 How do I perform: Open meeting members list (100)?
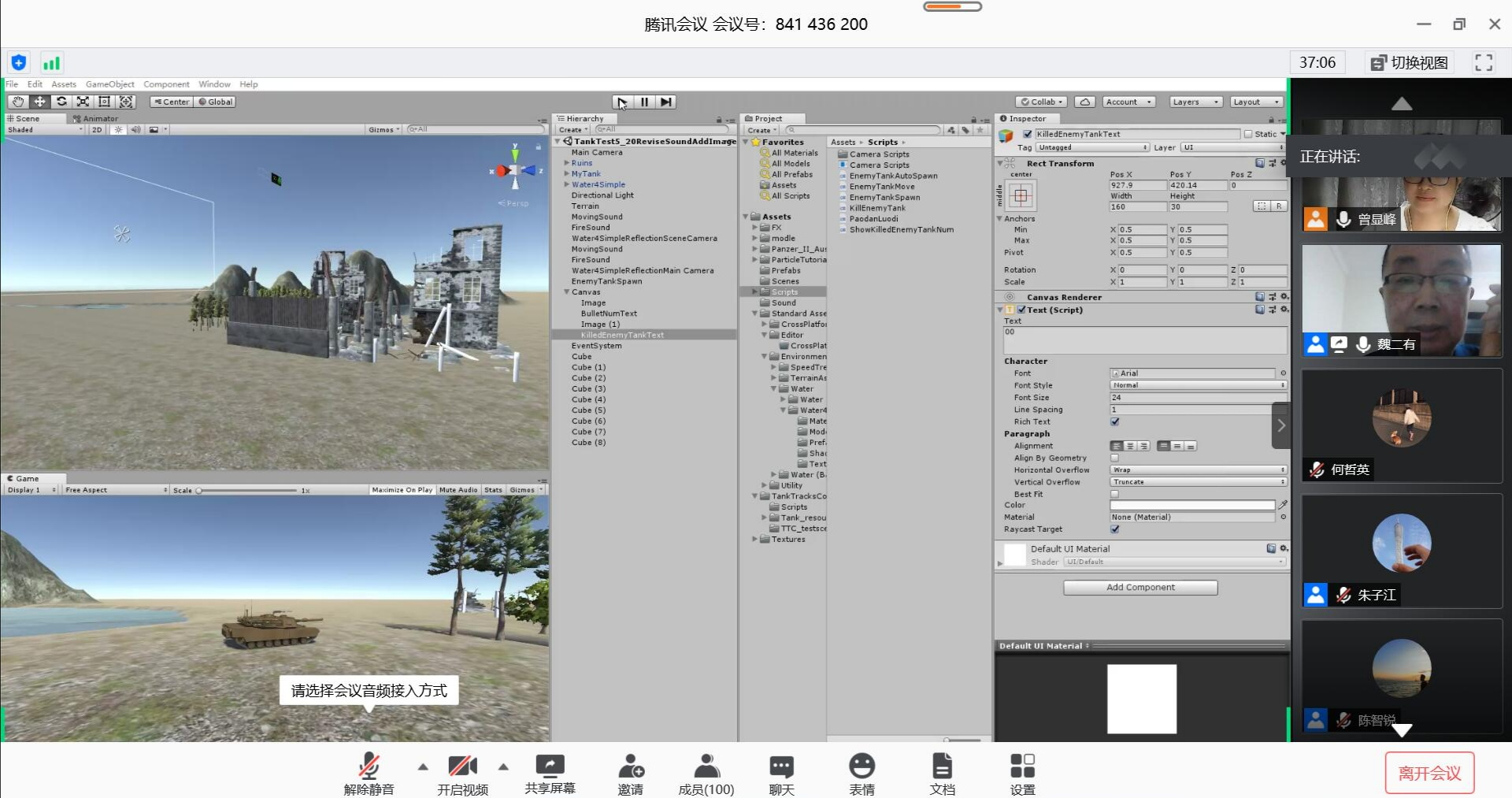706,774
